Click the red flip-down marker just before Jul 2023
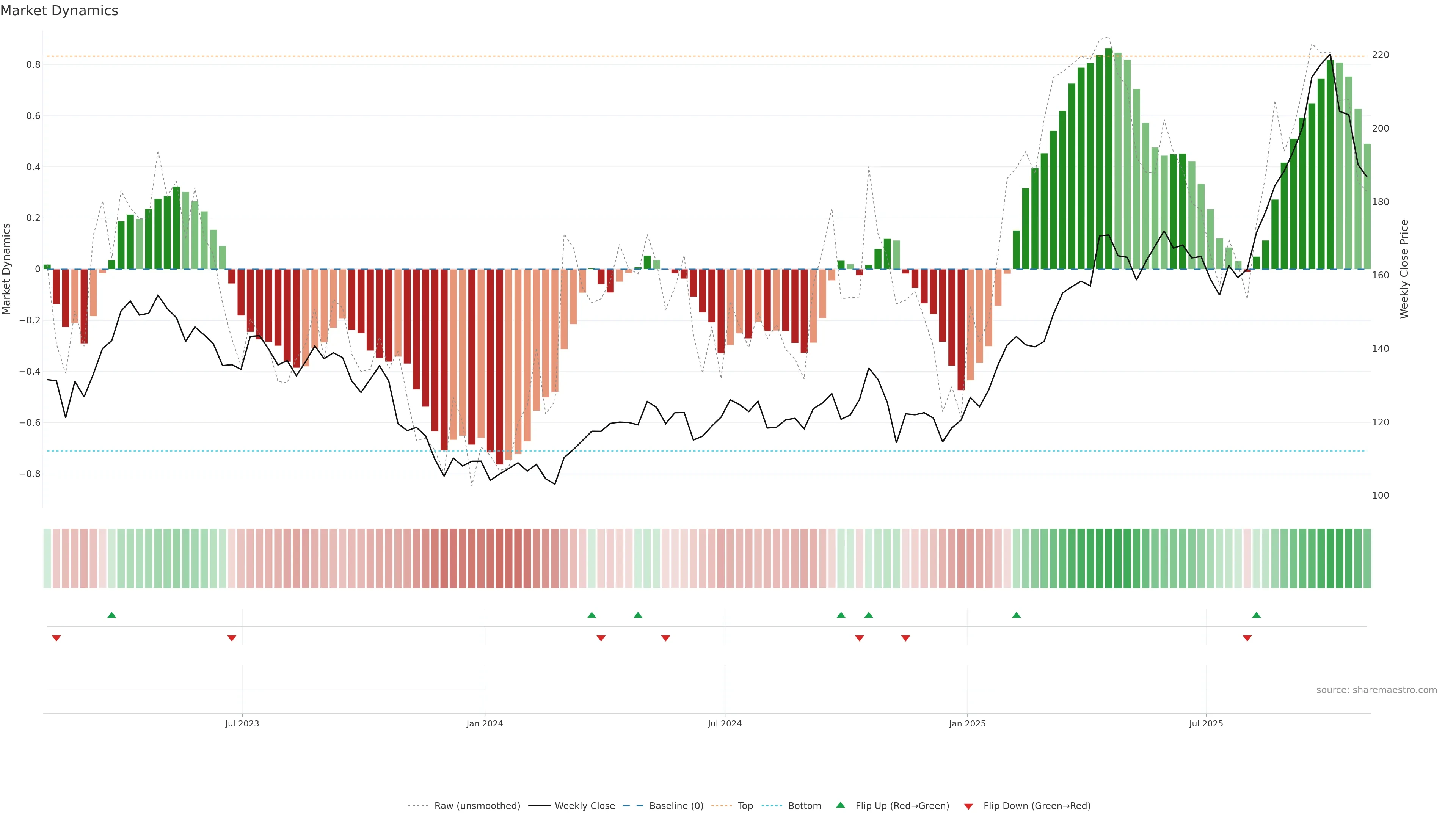 (x=232, y=638)
